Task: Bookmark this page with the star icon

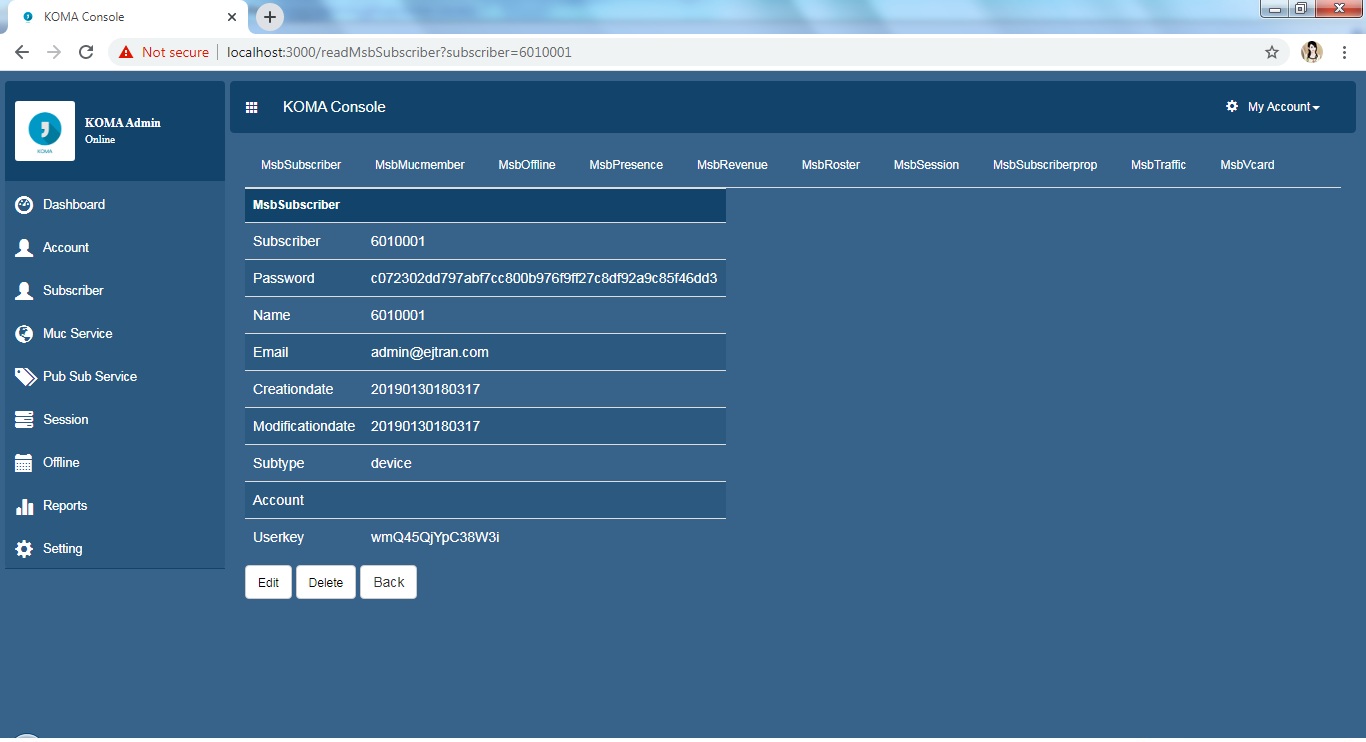Action: tap(1271, 51)
